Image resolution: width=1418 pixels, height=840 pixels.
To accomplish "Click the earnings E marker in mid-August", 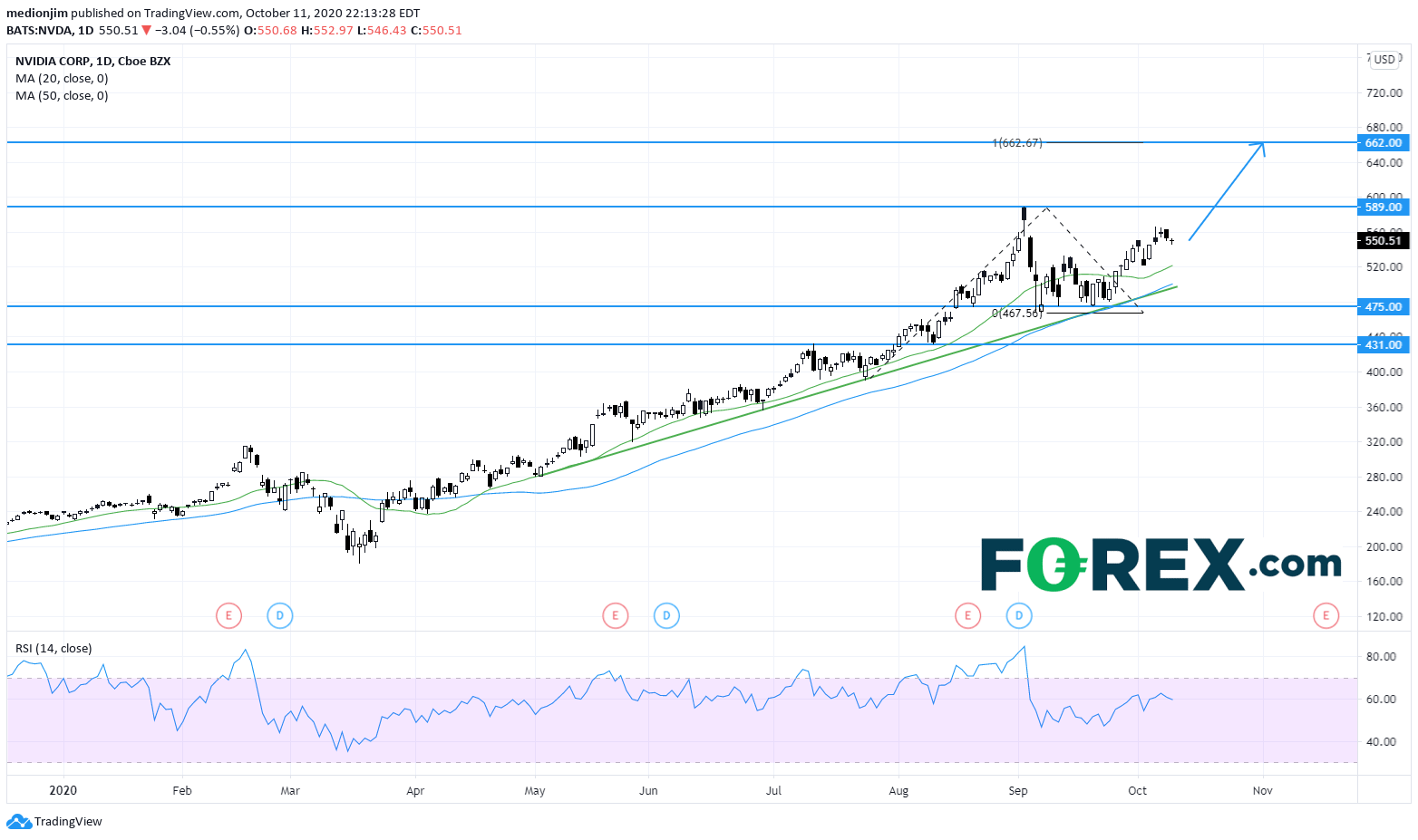I will [967, 616].
